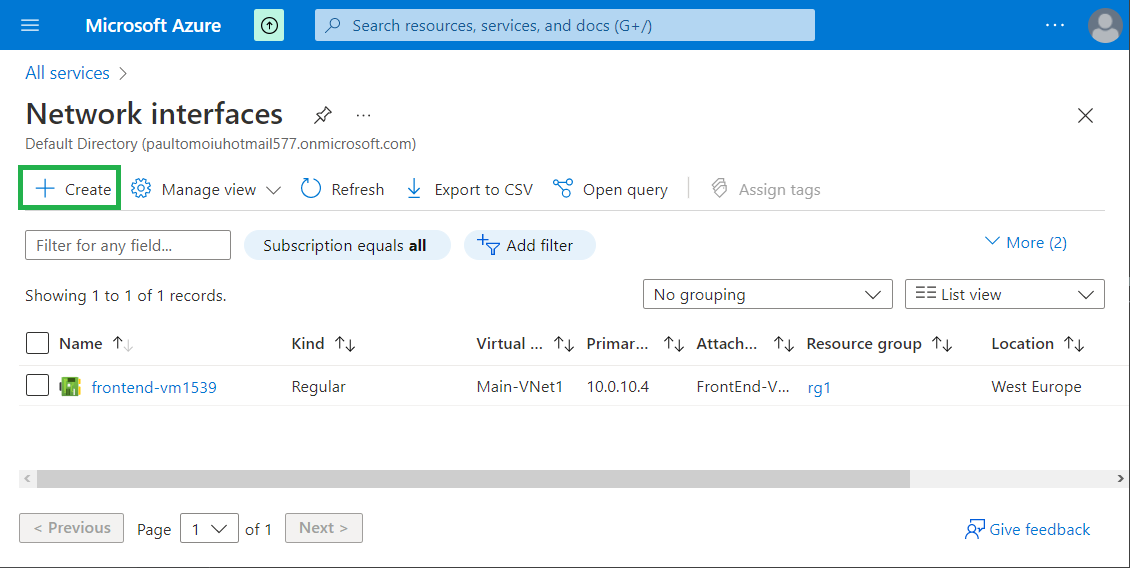Screen dimensions: 1130x568
Task: Click into Filter for any field box
Action: (x=128, y=245)
